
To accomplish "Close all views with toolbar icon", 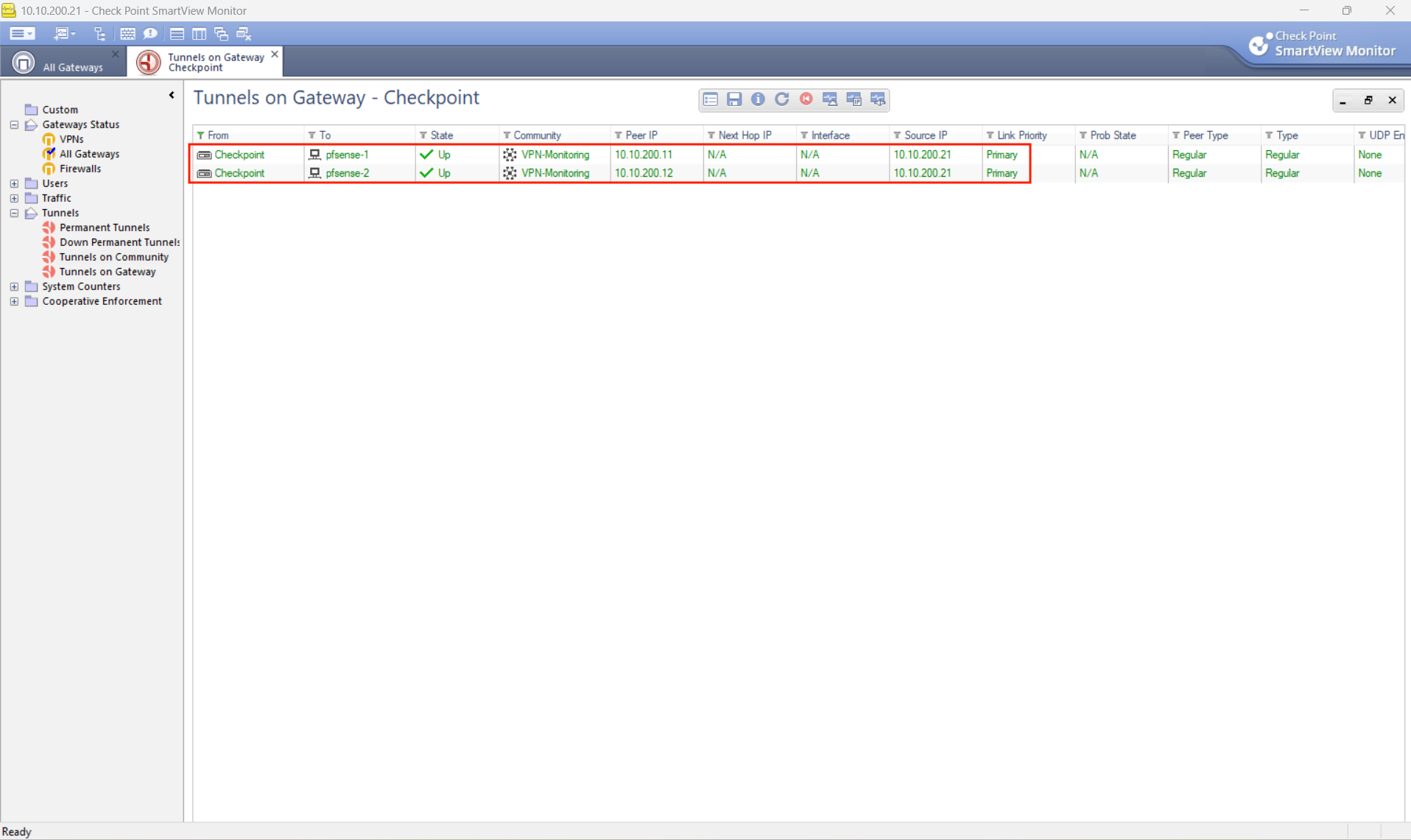I will coord(244,34).
